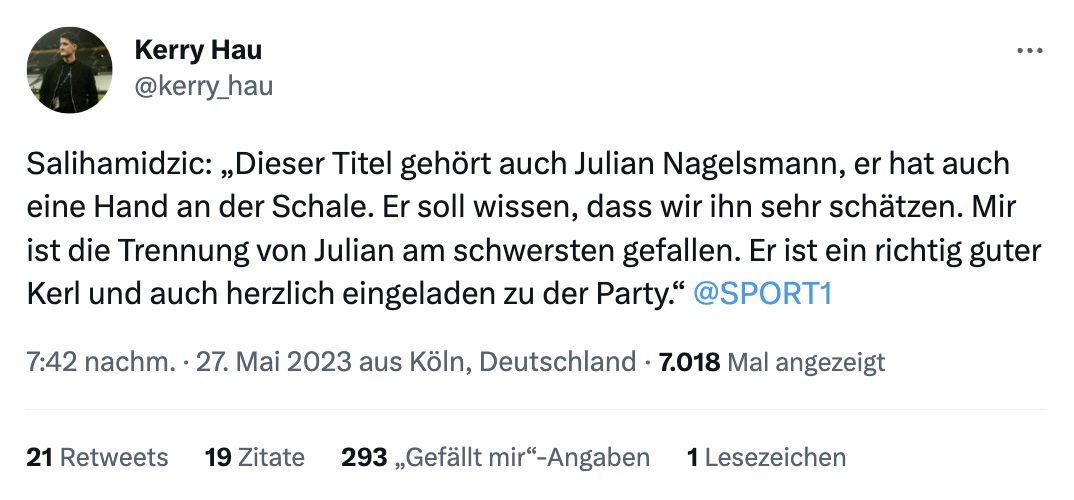This screenshot has height=500, width=1074.
Task: Show the 21 Retweets list
Action: (97, 458)
